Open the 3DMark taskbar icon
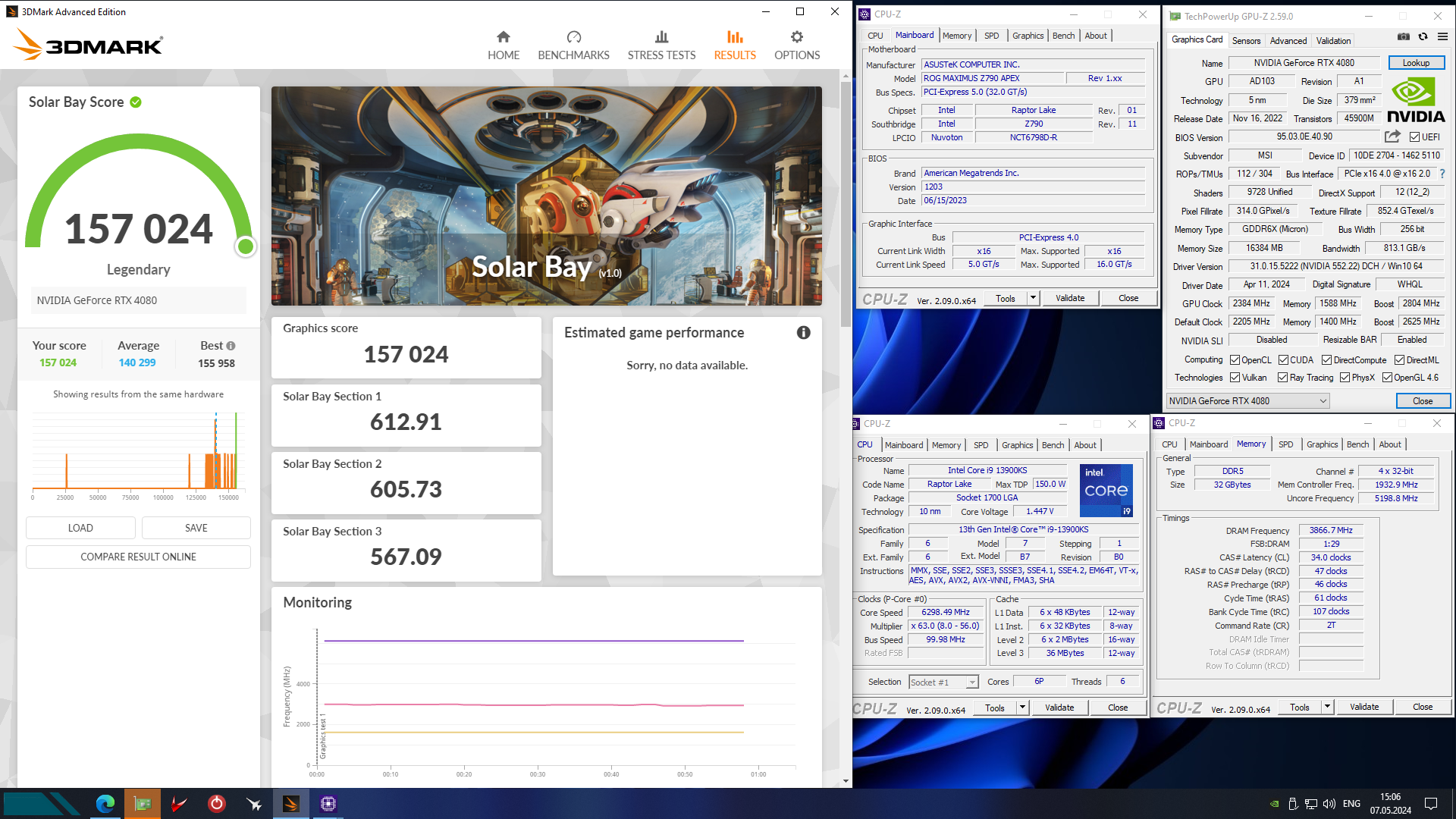 pos(291,804)
